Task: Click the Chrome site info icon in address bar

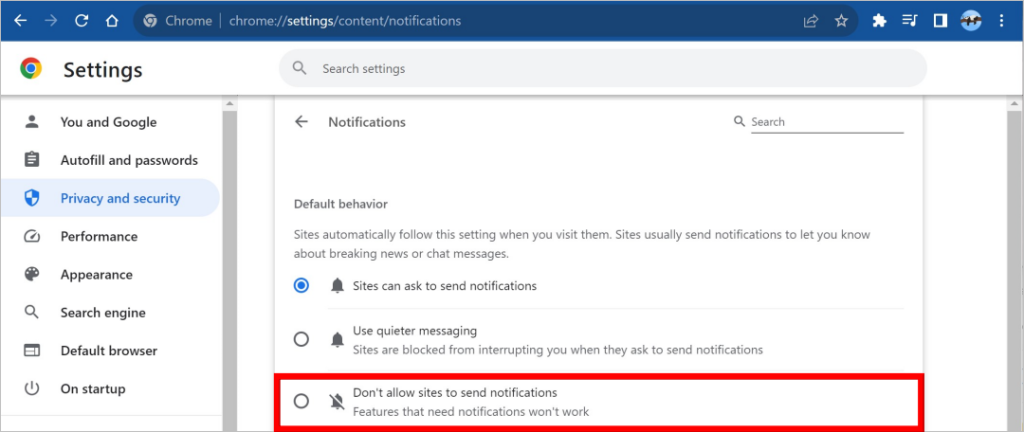Action: click(x=150, y=21)
